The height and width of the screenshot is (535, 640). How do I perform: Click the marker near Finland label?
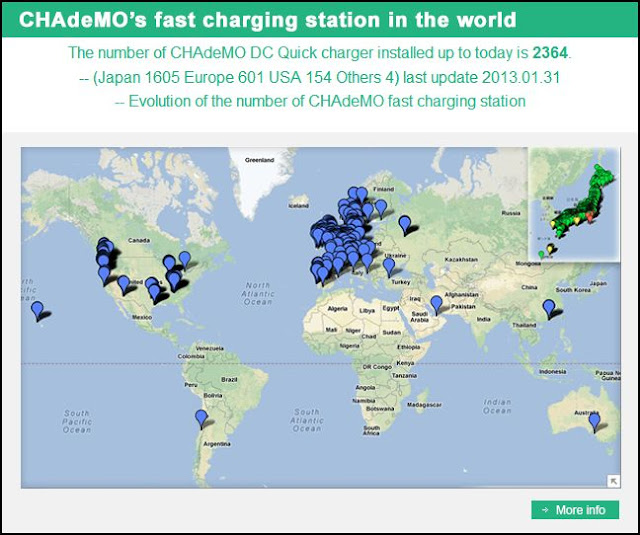[x=381, y=209]
